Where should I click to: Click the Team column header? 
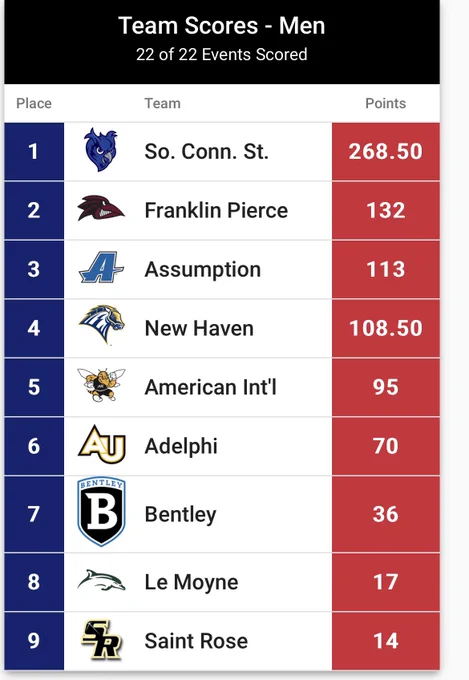coord(162,103)
